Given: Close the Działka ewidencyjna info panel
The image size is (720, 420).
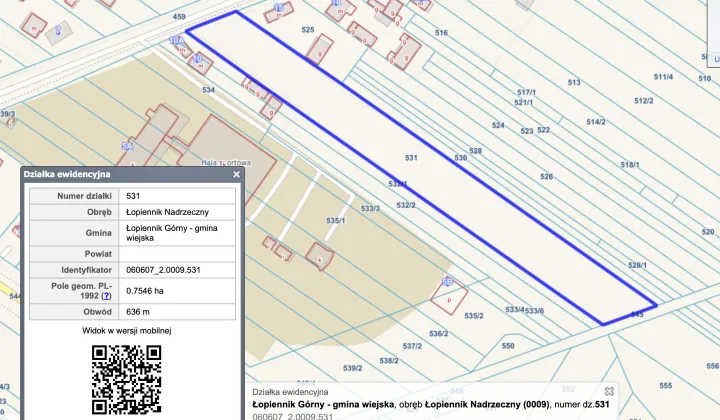Looking at the screenshot, I should tap(236, 174).
